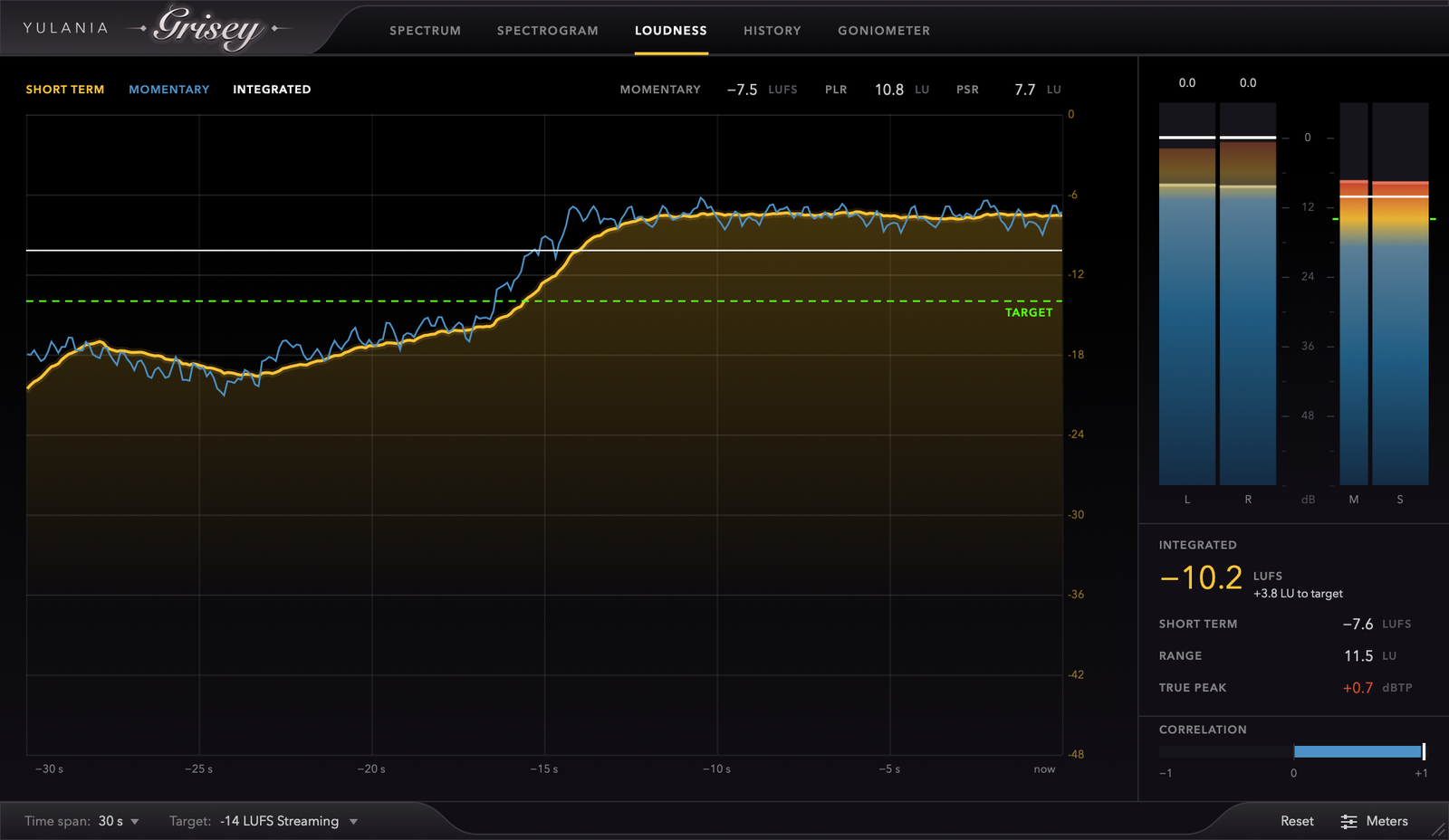The height and width of the screenshot is (840, 1449).
Task: Open the History tab
Action: 772,31
